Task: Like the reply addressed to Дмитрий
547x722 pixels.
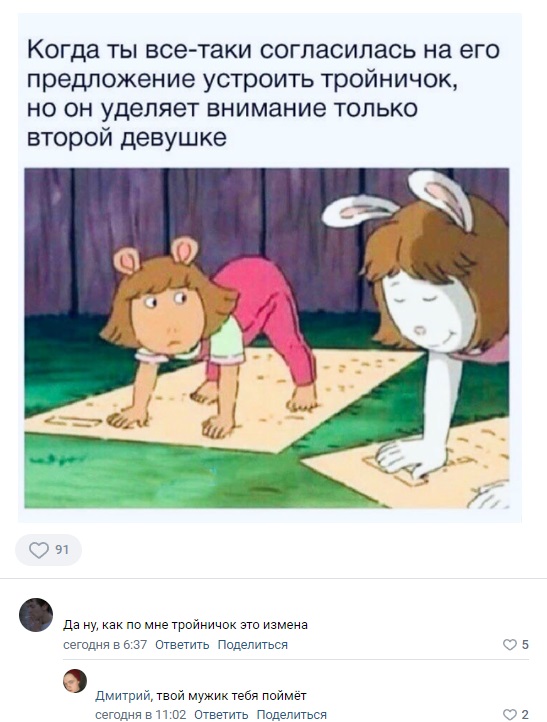Action: (510, 715)
